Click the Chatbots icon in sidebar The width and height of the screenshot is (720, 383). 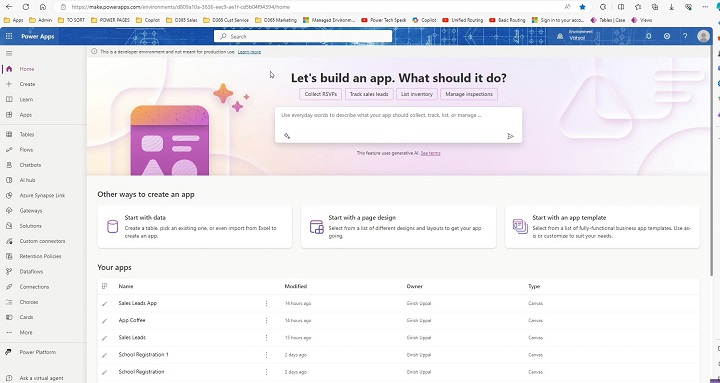pos(9,165)
